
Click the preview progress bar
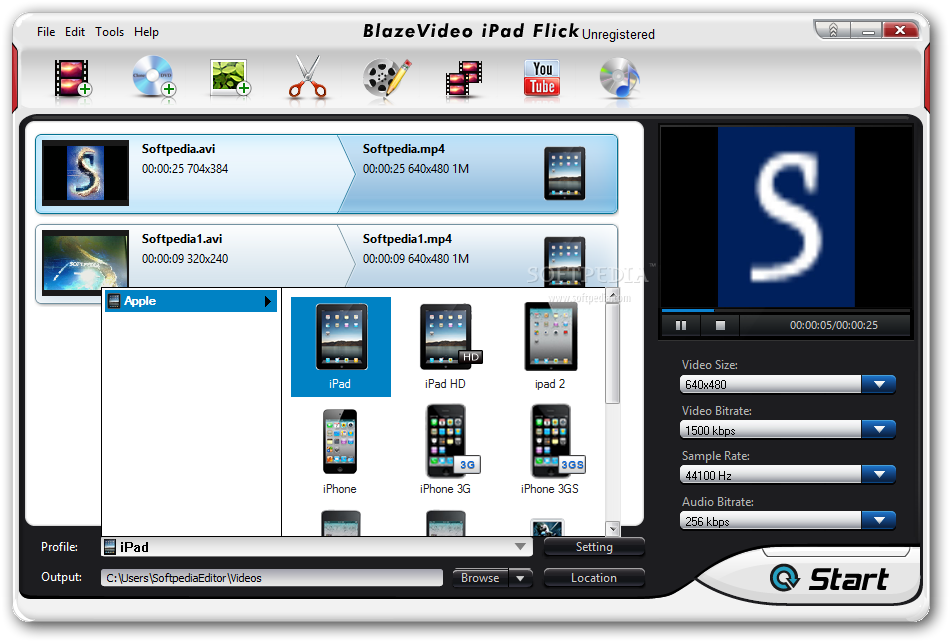(786, 311)
